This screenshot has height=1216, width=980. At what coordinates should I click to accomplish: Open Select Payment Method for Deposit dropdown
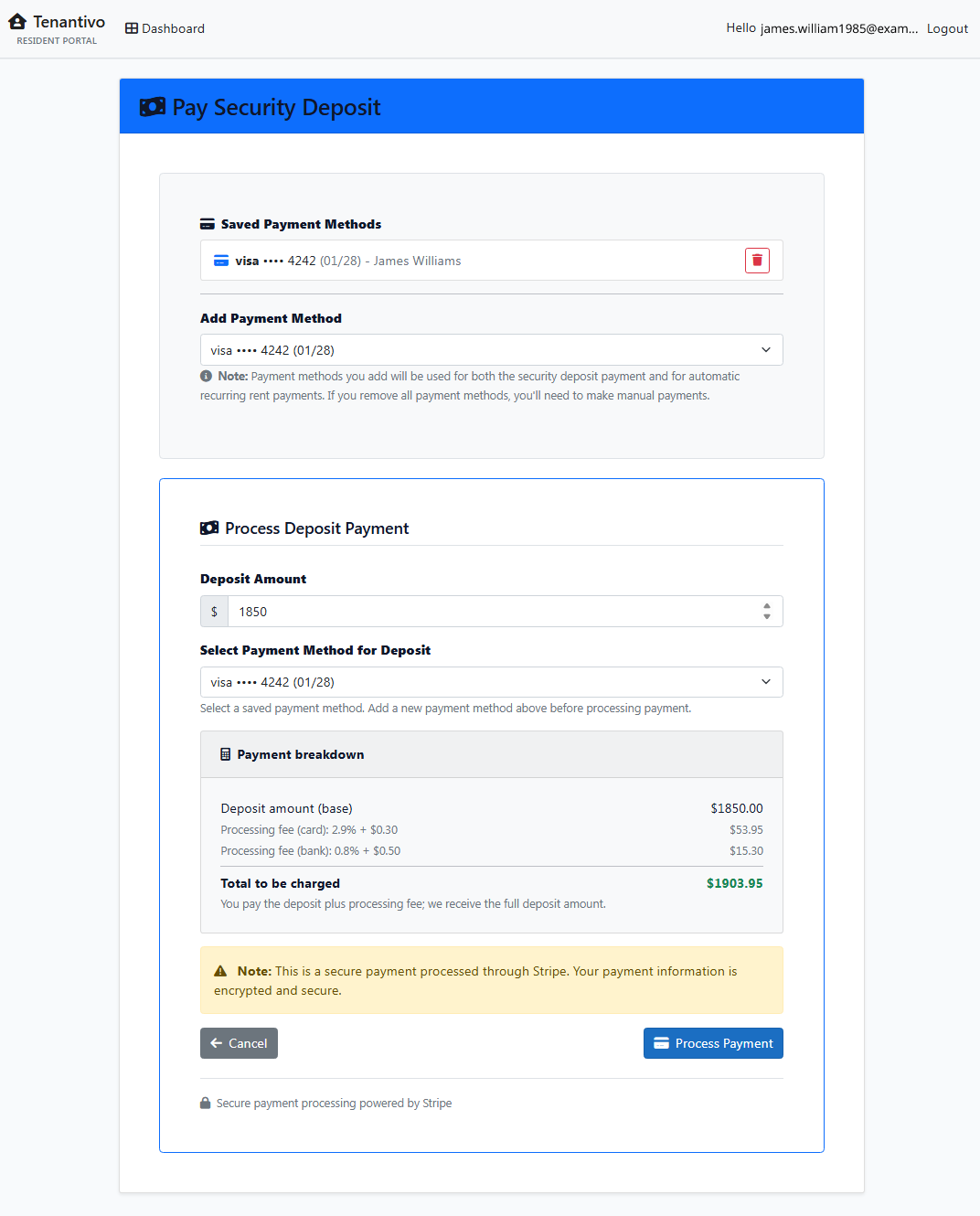tap(492, 682)
